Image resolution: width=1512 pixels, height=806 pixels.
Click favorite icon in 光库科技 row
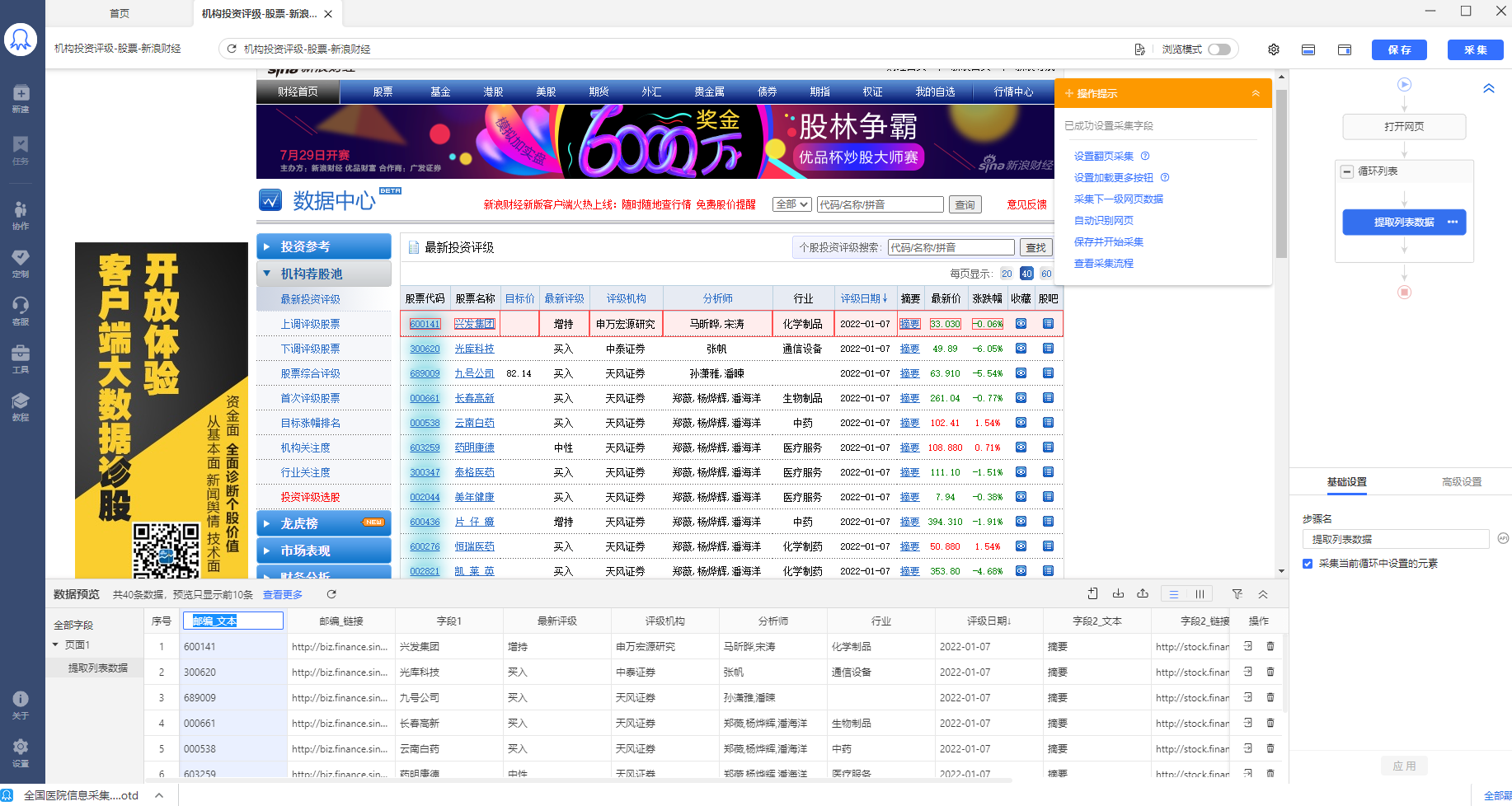(1021, 349)
